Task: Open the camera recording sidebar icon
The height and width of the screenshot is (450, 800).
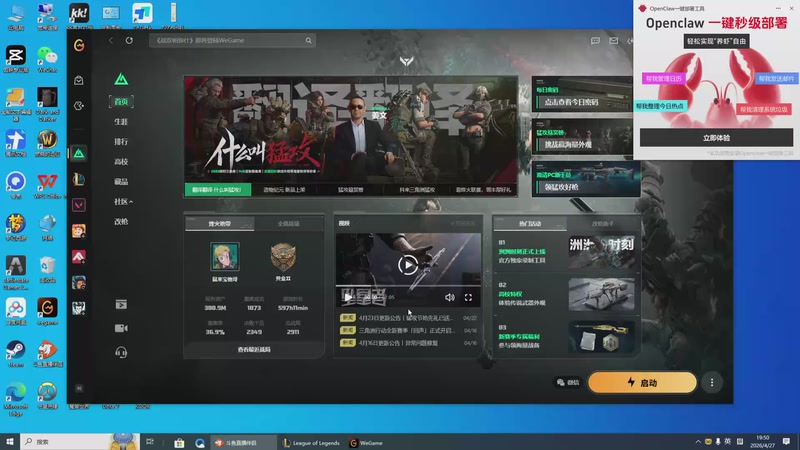Action: click(121, 328)
